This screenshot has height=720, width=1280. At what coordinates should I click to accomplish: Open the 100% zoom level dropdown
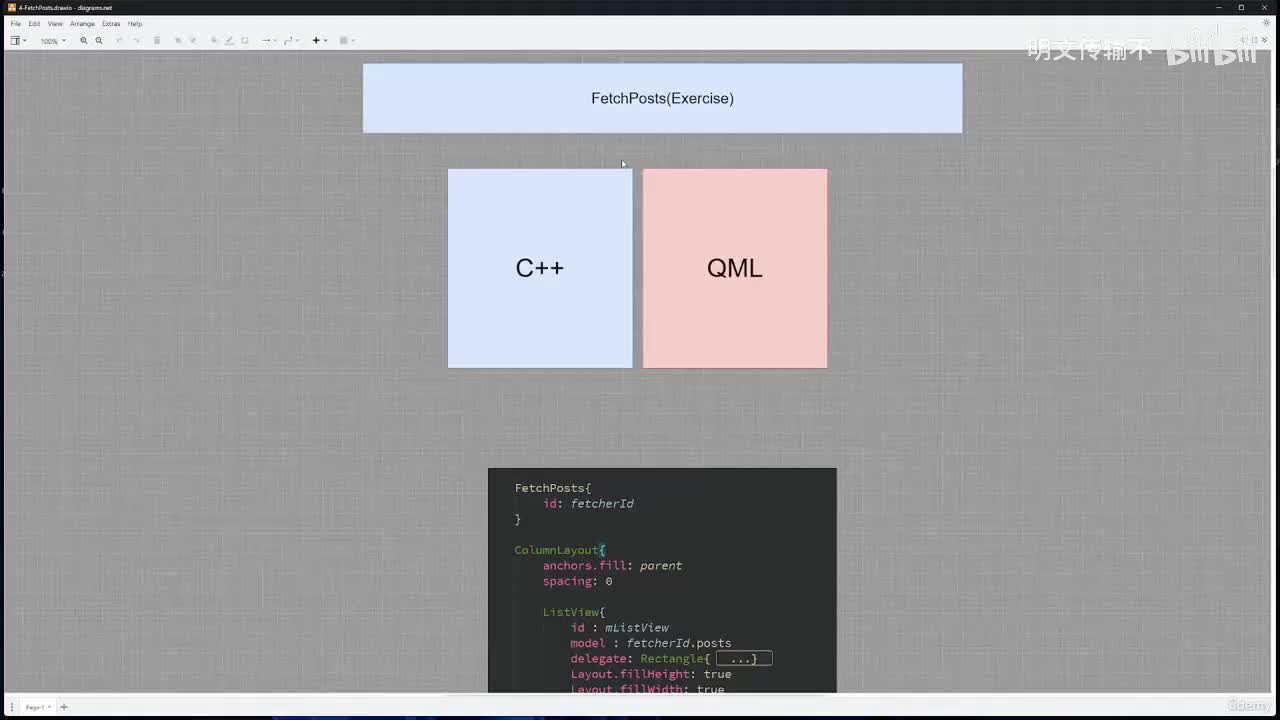(x=53, y=41)
